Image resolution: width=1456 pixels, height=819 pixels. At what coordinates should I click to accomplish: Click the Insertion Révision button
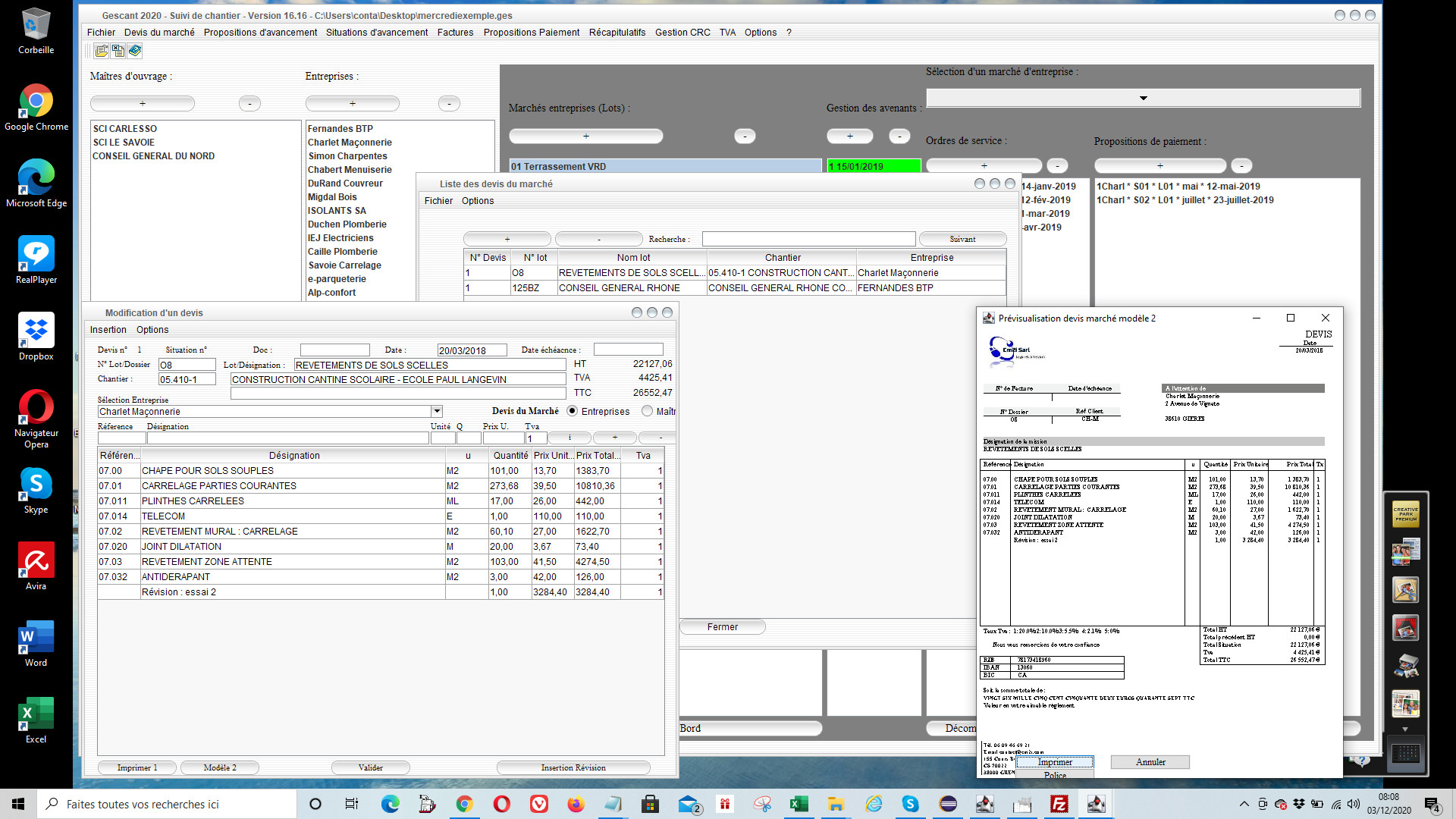(x=573, y=767)
